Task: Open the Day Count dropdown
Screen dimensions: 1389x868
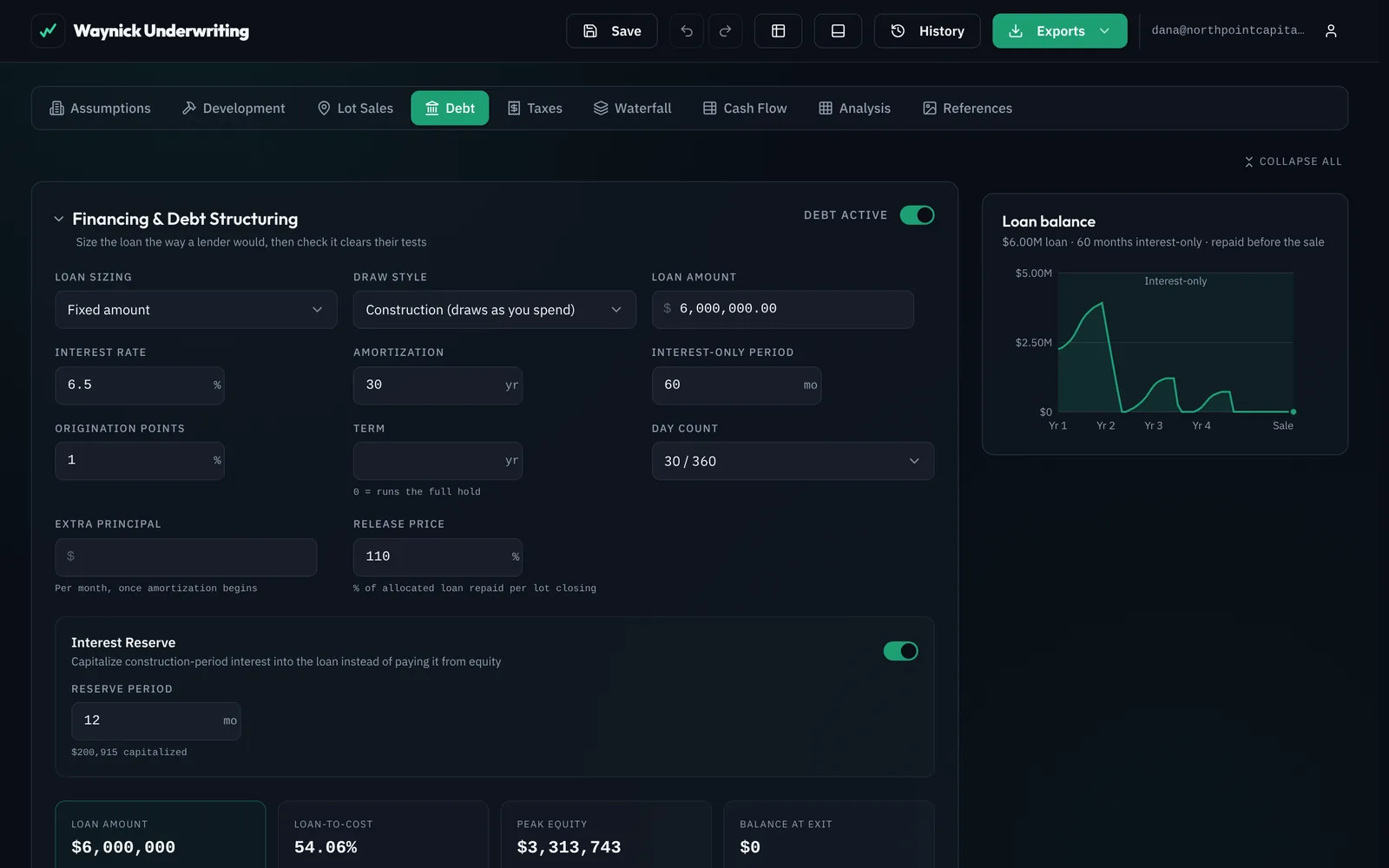Action: tap(793, 461)
